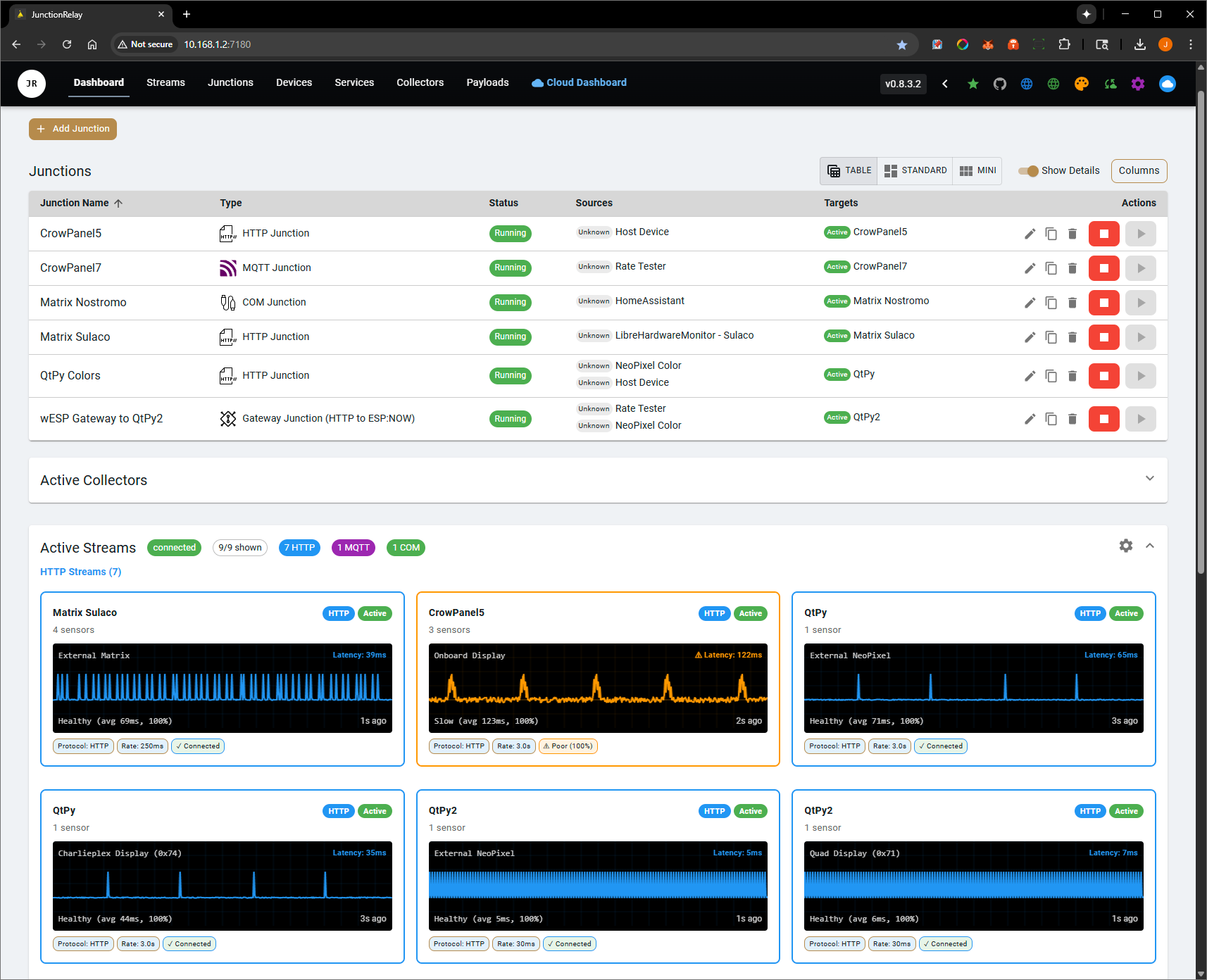Switch junctions to MINI view
Viewport: 1207px width, 980px height.
pos(977,171)
